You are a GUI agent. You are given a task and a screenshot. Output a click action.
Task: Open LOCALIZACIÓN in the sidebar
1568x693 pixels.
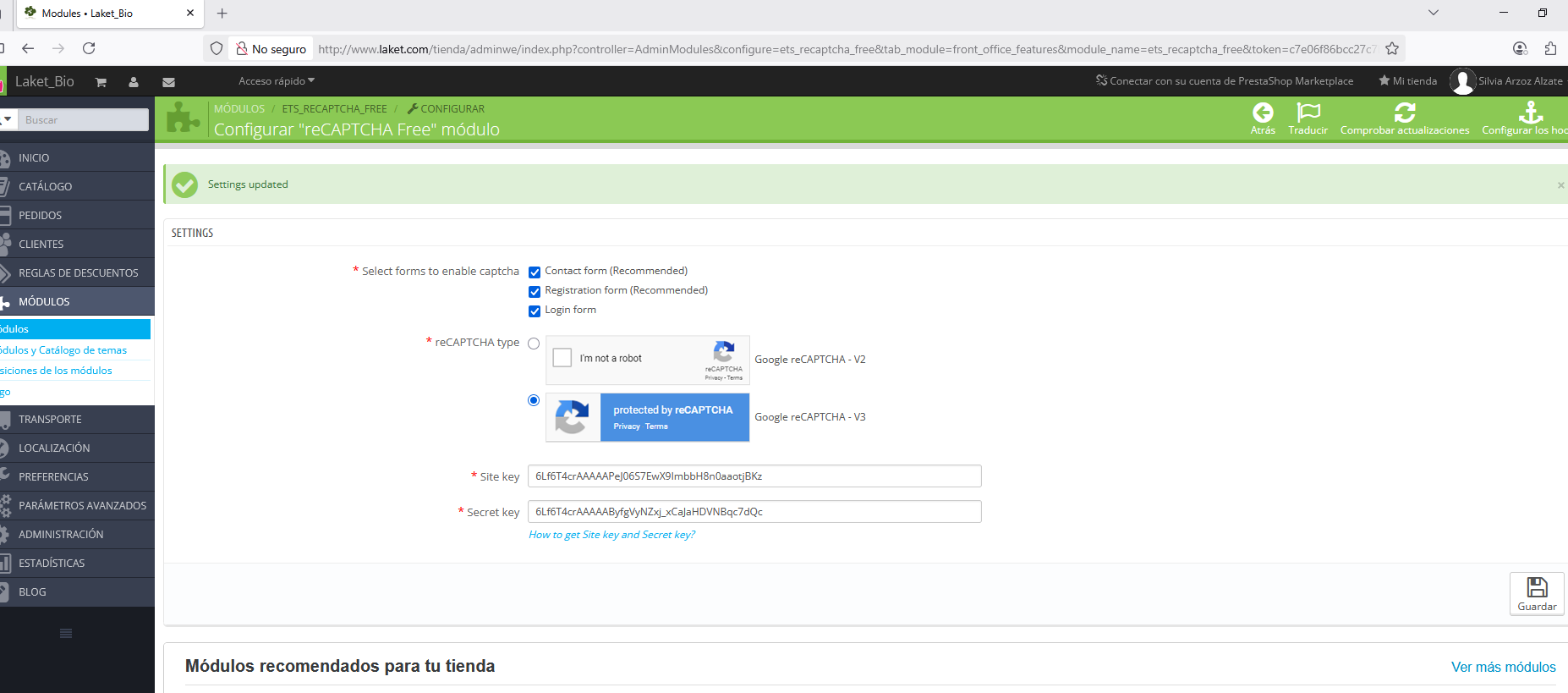(x=77, y=448)
